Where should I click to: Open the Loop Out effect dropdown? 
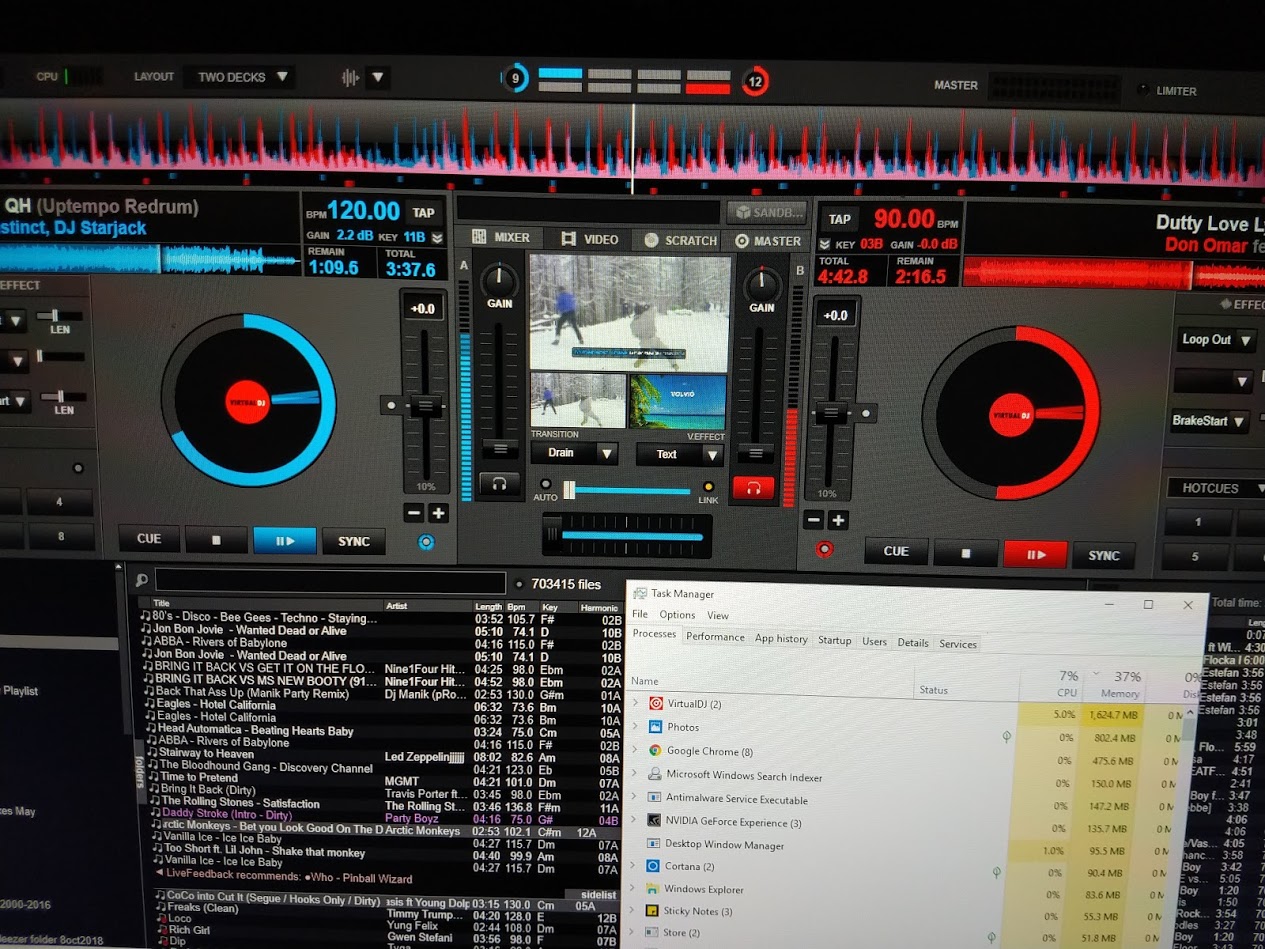click(1216, 340)
